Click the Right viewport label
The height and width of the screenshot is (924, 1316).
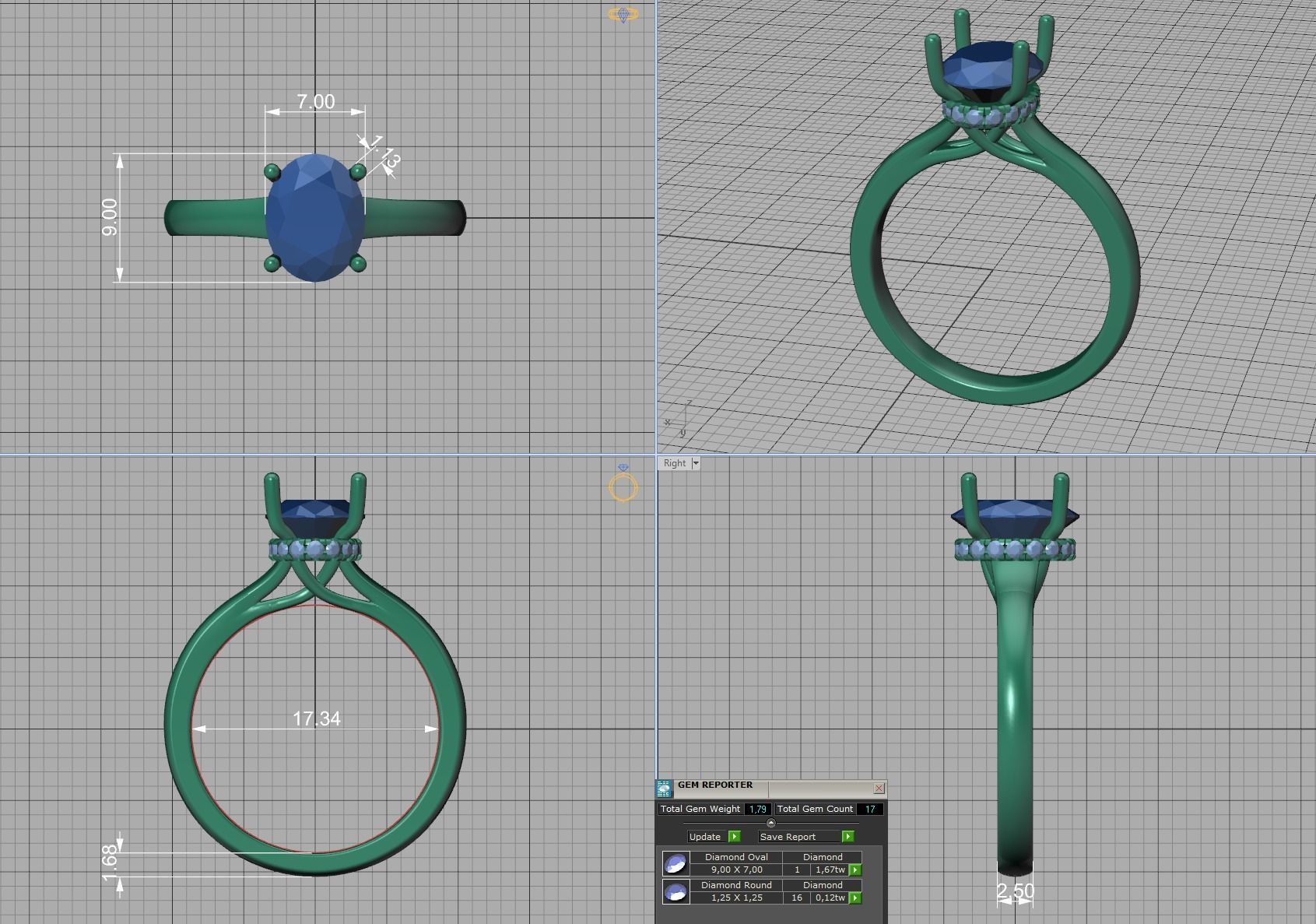tap(675, 463)
